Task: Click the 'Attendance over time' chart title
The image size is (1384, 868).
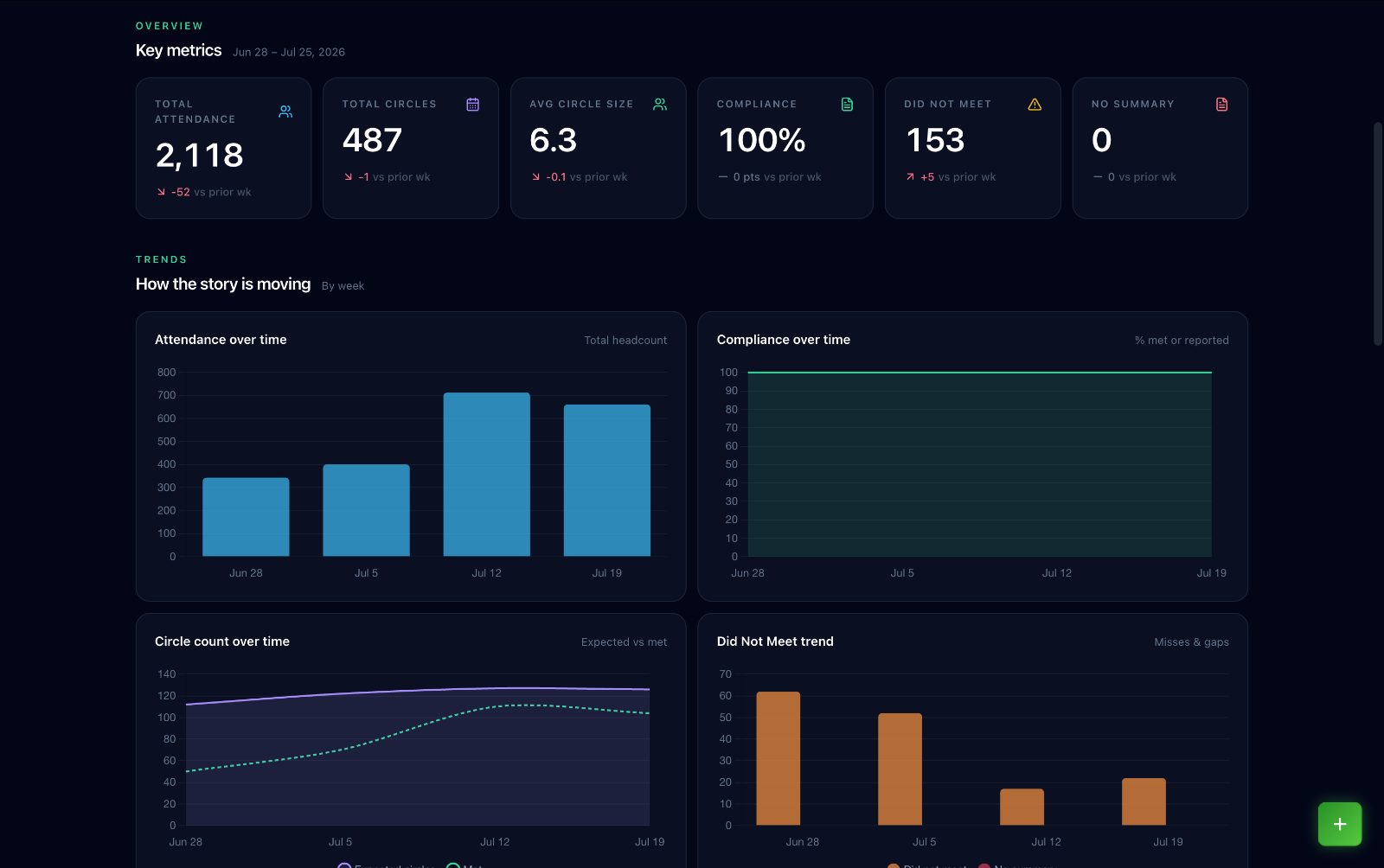Action: [x=221, y=340]
